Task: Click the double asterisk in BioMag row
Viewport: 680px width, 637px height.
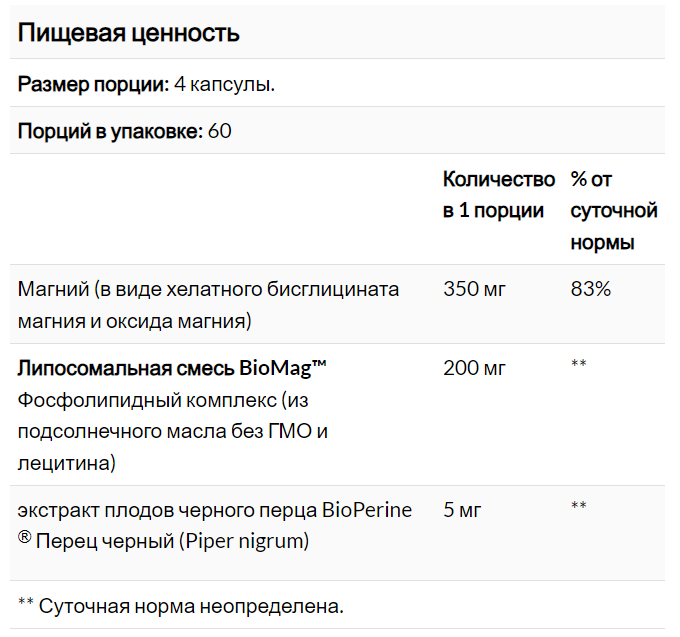Action: pos(579,363)
